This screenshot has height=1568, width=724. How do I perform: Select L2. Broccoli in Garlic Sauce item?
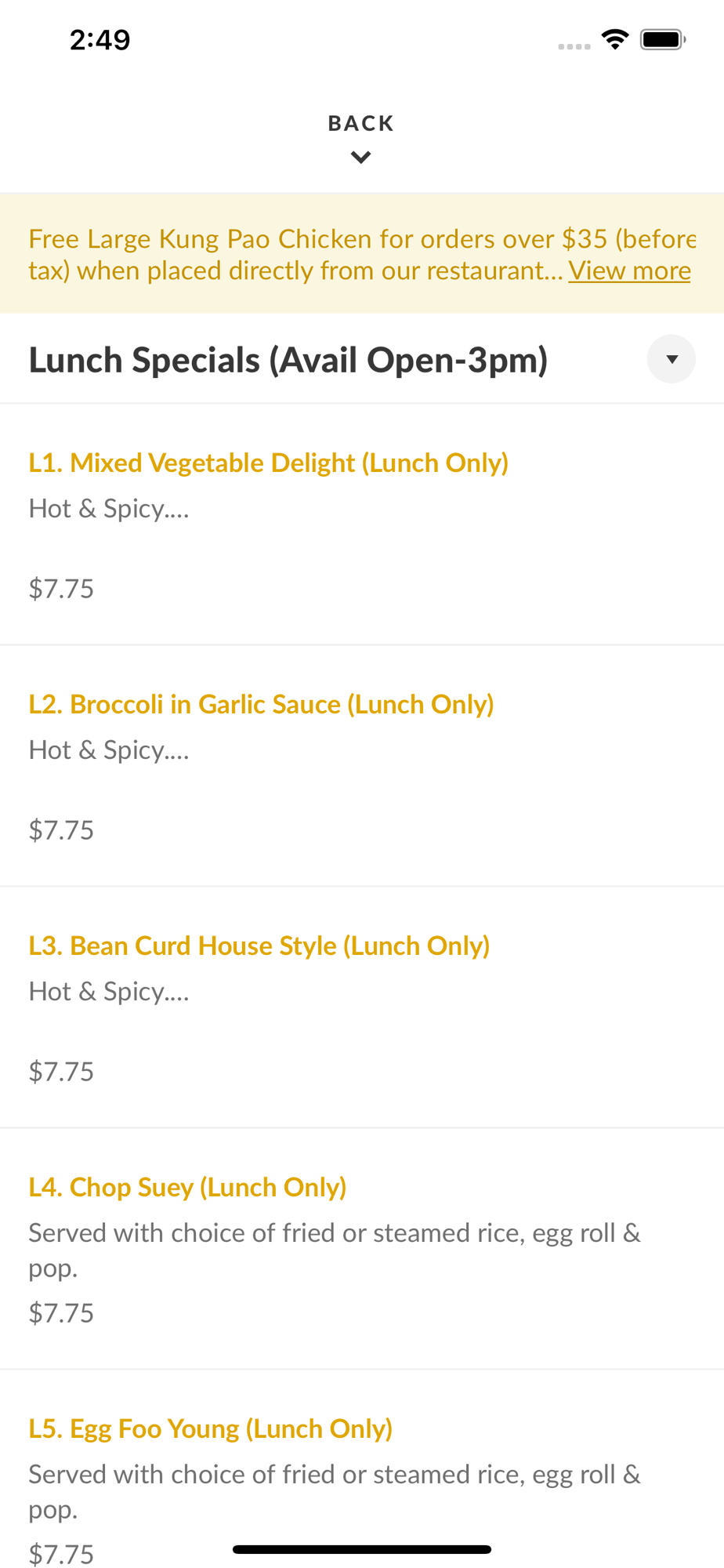tap(261, 704)
